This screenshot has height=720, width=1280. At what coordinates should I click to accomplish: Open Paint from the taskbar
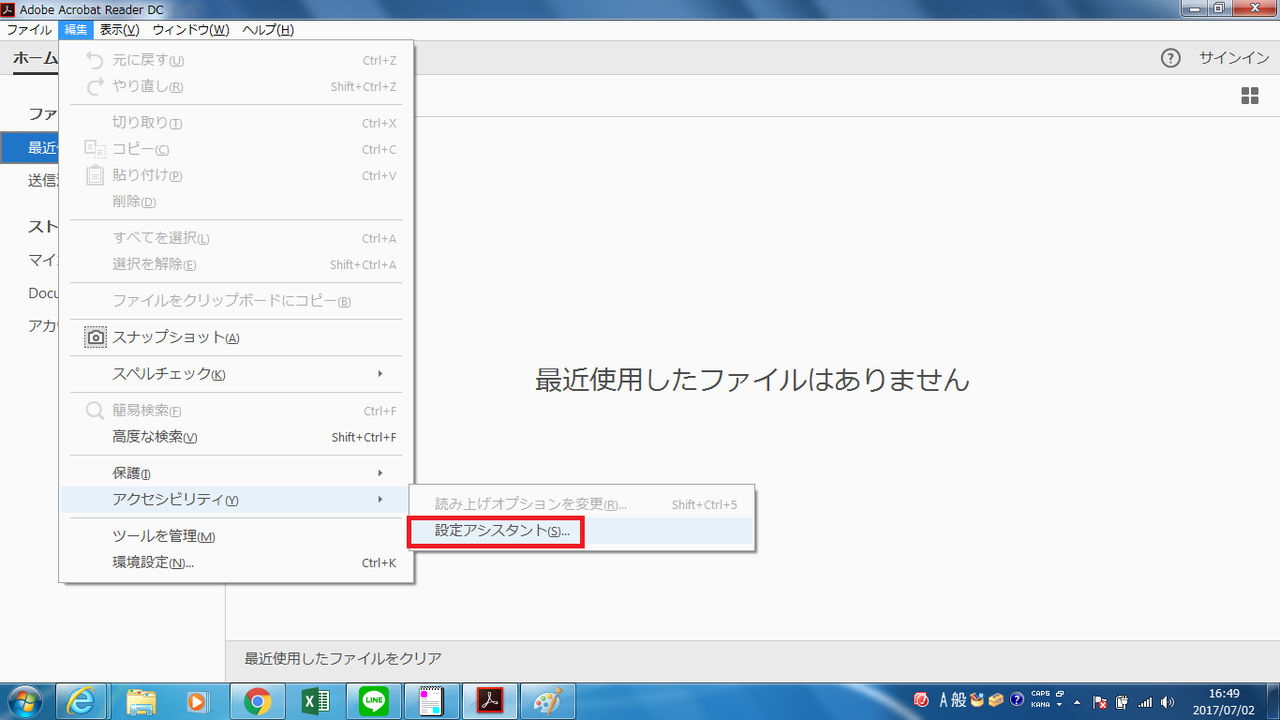[548, 702]
